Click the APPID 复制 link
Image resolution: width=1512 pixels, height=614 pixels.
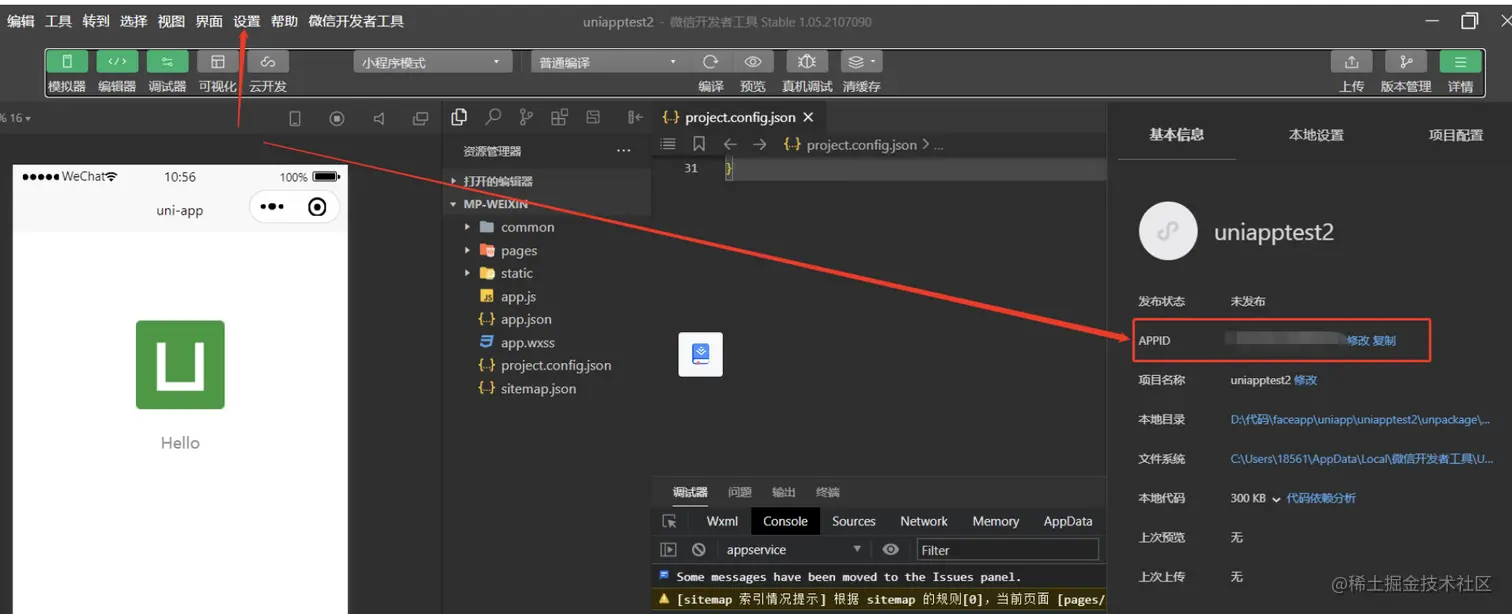(1384, 340)
